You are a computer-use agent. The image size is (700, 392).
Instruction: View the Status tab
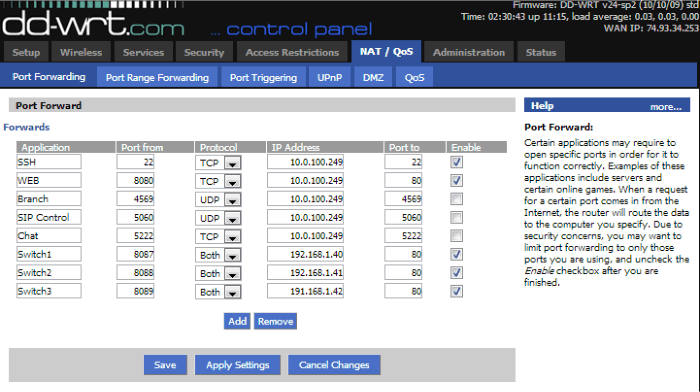[541, 52]
